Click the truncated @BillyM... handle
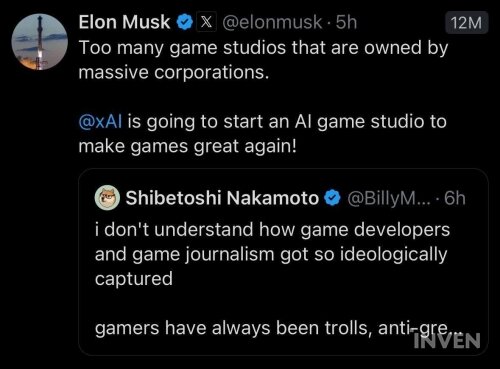The width and height of the screenshot is (500, 369). click(x=389, y=198)
